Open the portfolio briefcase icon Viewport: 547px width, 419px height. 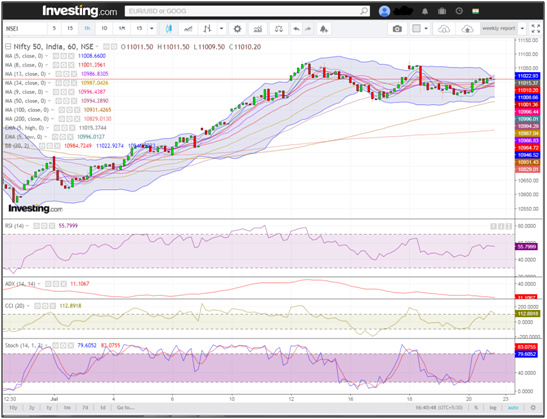(x=442, y=12)
